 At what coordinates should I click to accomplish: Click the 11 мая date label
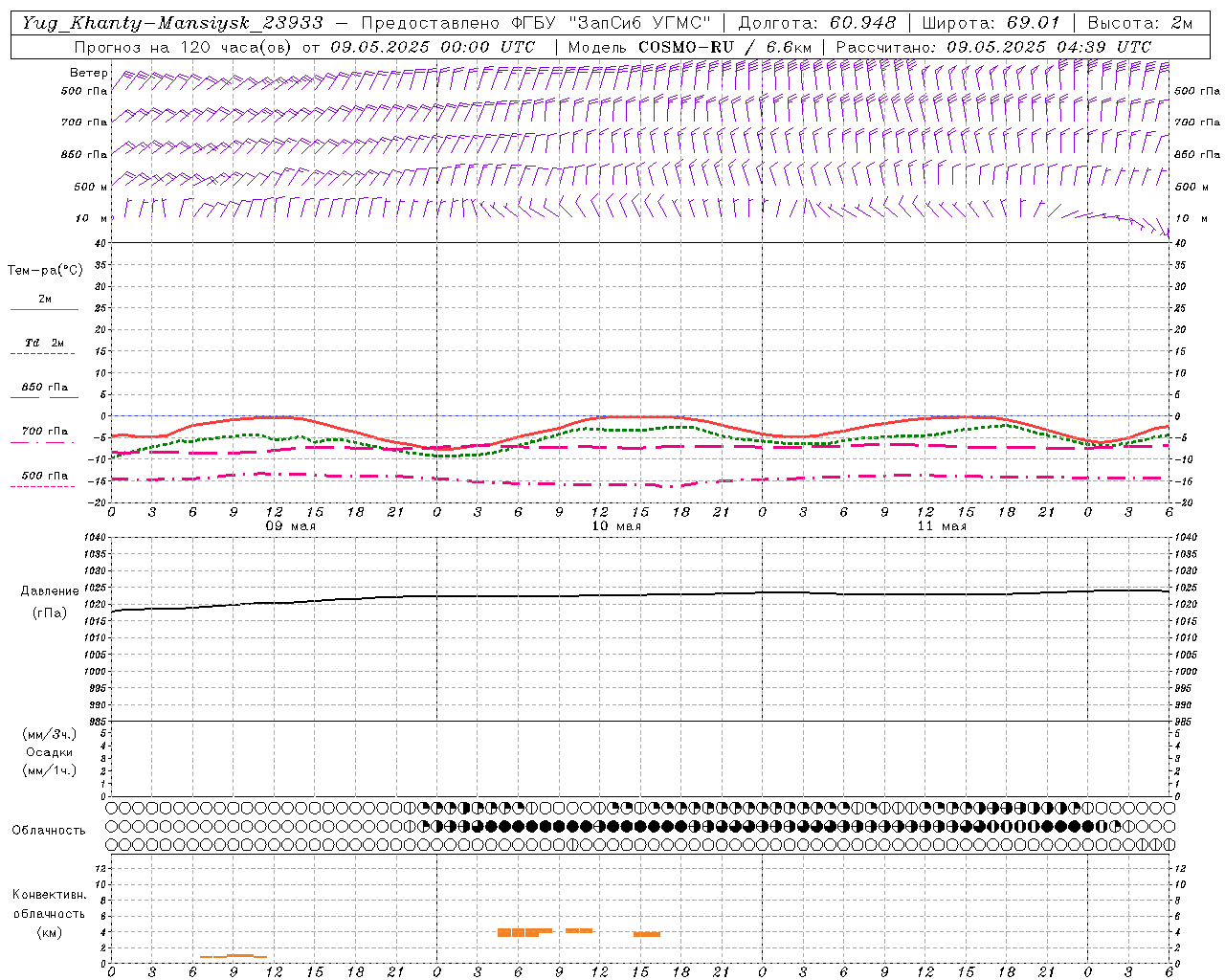coord(942,526)
